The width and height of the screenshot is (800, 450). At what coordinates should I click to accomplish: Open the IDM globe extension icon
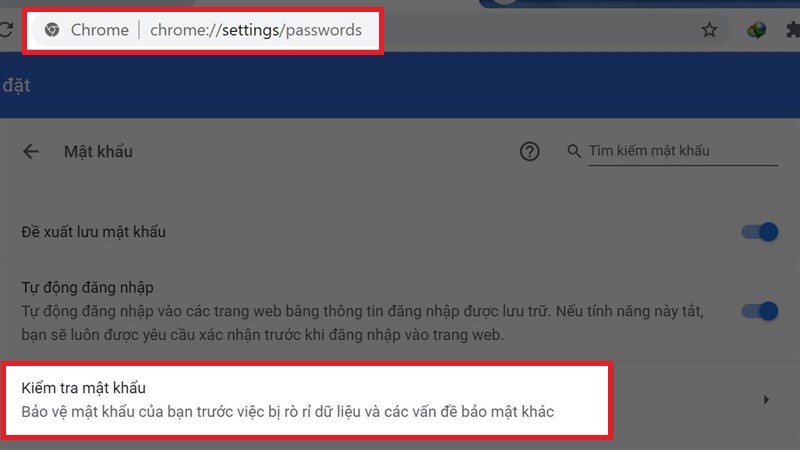click(x=756, y=30)
